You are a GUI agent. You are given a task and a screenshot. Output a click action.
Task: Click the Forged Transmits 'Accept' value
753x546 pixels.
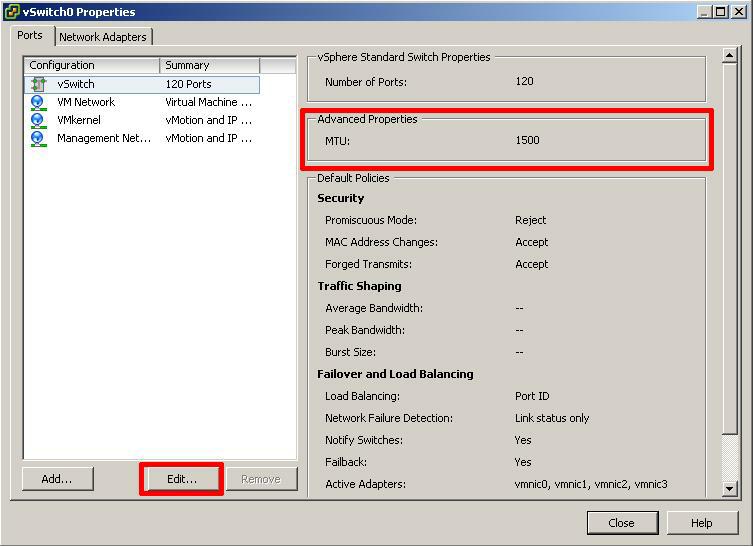pyautogui.click(x=532, y=264)
